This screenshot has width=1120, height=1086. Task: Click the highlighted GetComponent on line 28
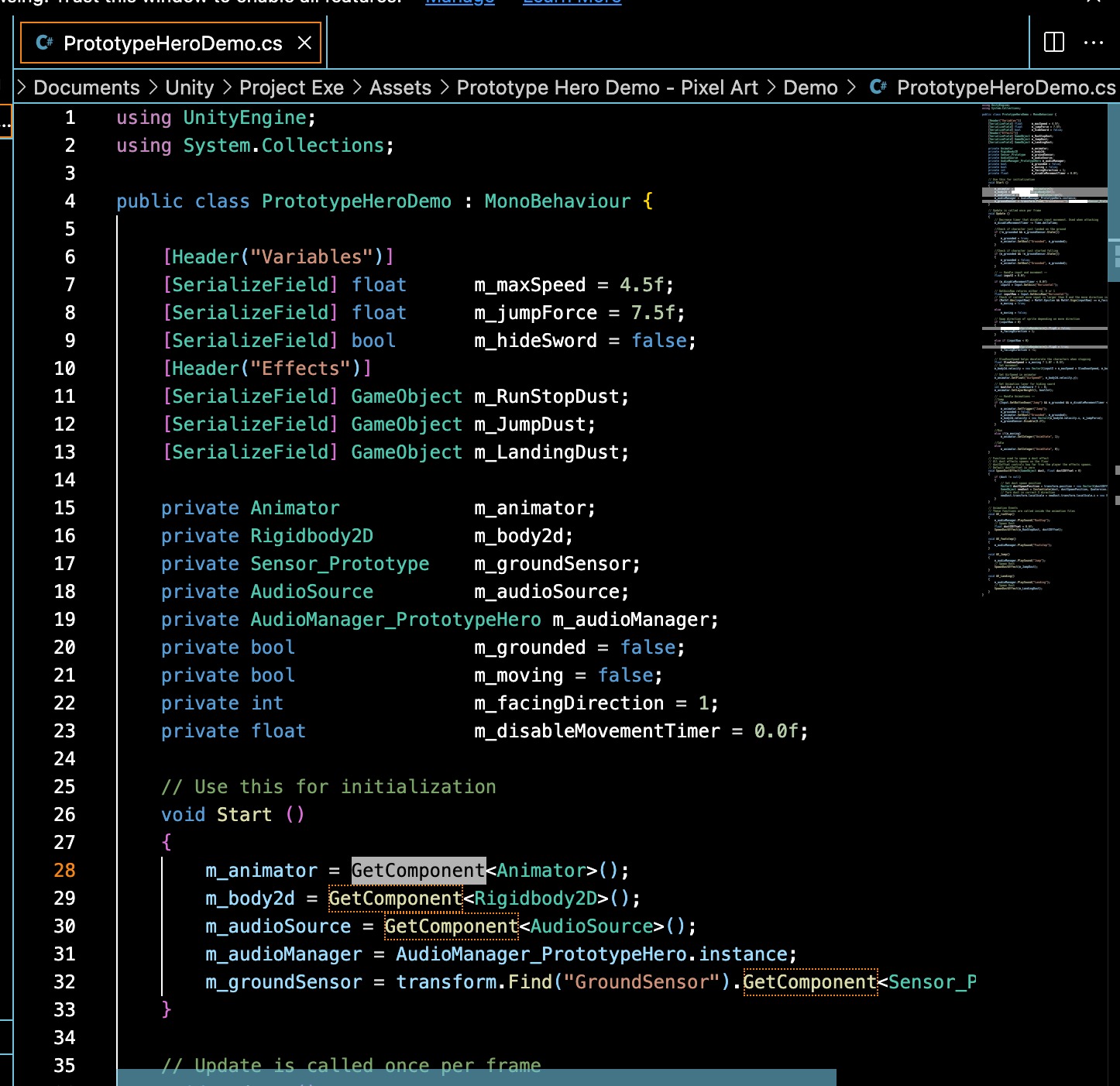tap(418, 871)
